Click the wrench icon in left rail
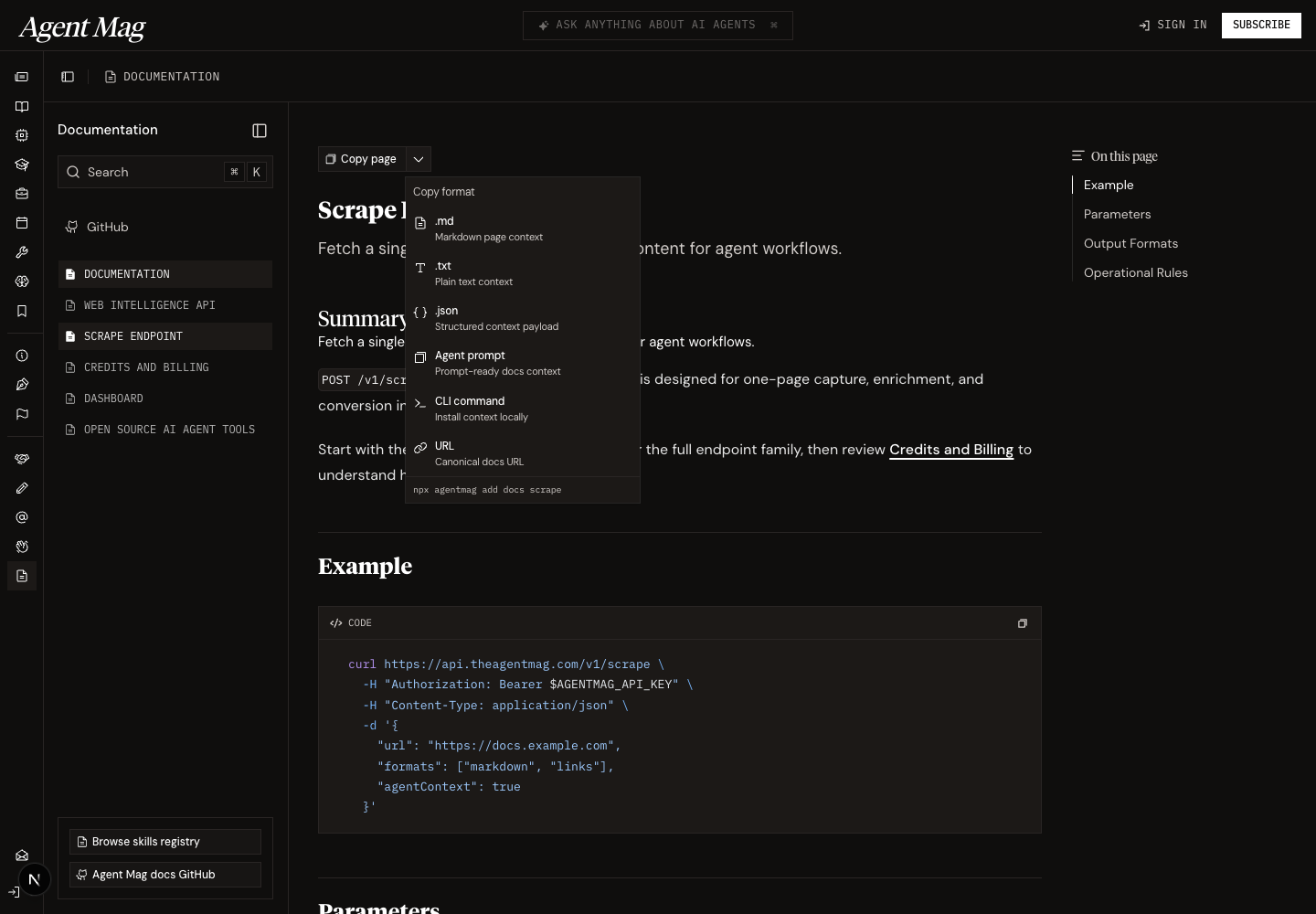This screenshot has height=914, width=1316. point(22,252)
